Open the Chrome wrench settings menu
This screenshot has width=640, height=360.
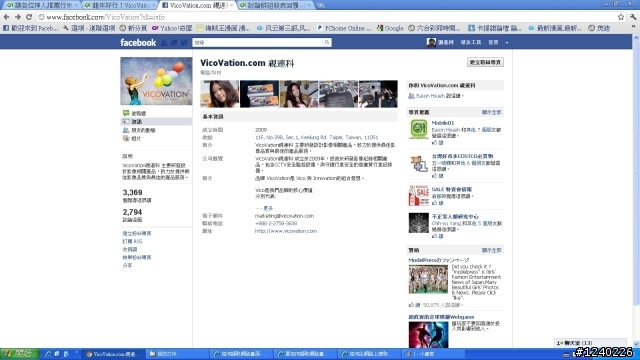click(x=633, y=17)
